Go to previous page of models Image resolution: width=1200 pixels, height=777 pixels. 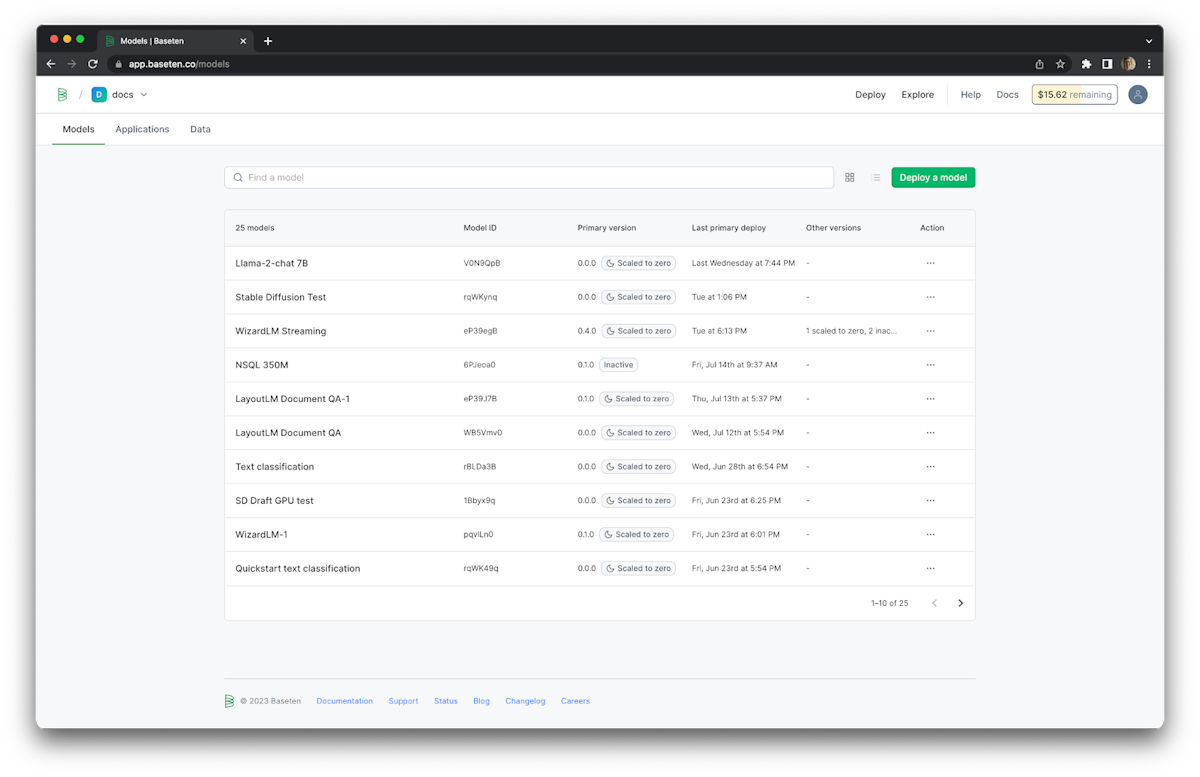click(934, 603)
